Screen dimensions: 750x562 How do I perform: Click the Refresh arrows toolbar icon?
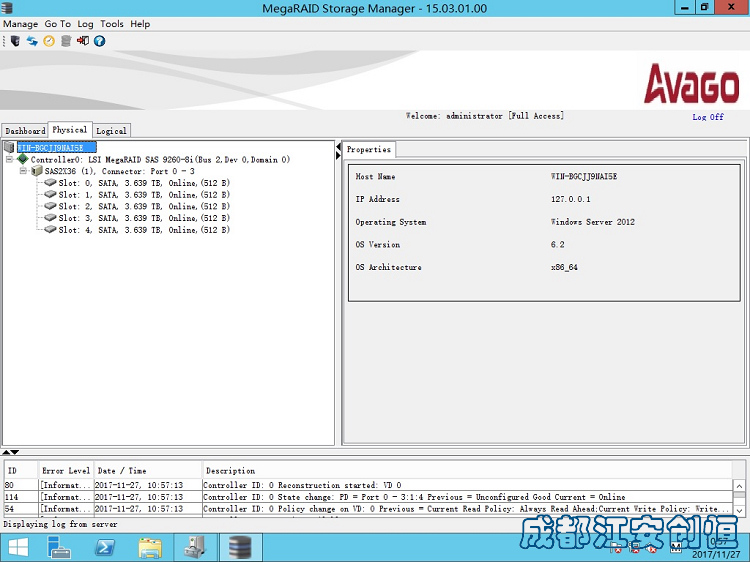tap(32, 41)
